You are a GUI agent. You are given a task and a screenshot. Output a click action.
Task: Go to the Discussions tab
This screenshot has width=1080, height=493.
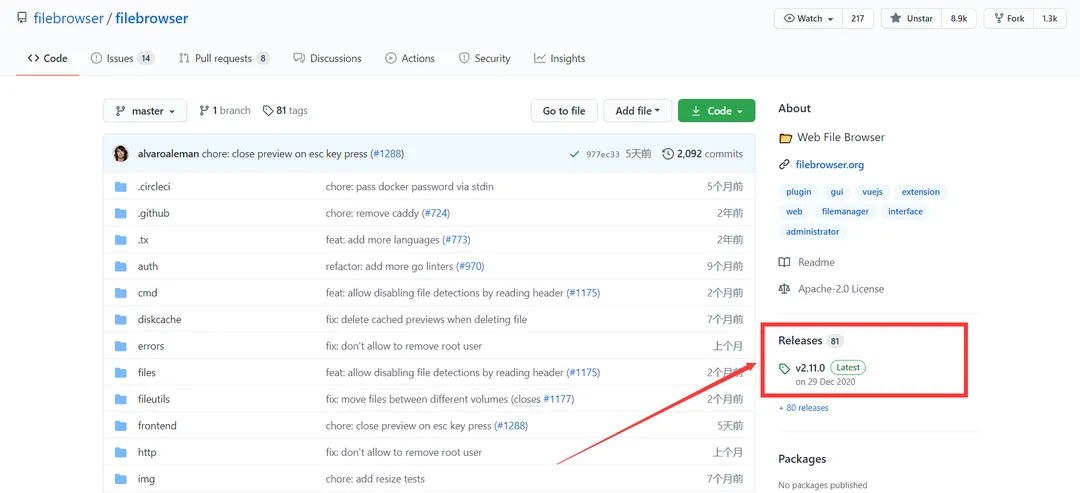(x=327, y=59)
